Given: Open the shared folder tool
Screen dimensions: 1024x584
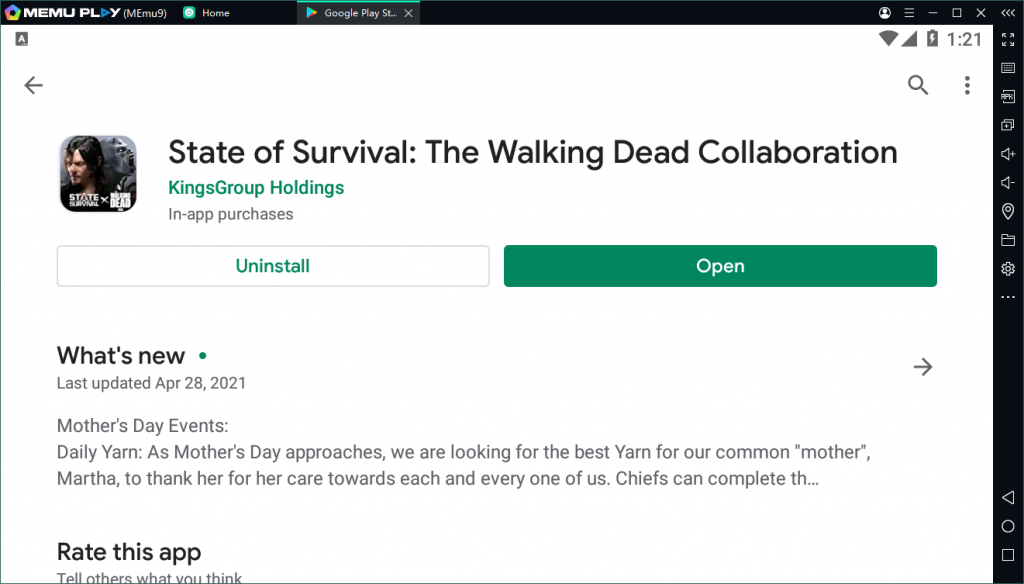Looking at the screenshot, I should pyautogui.click(x=1008, y=240).
